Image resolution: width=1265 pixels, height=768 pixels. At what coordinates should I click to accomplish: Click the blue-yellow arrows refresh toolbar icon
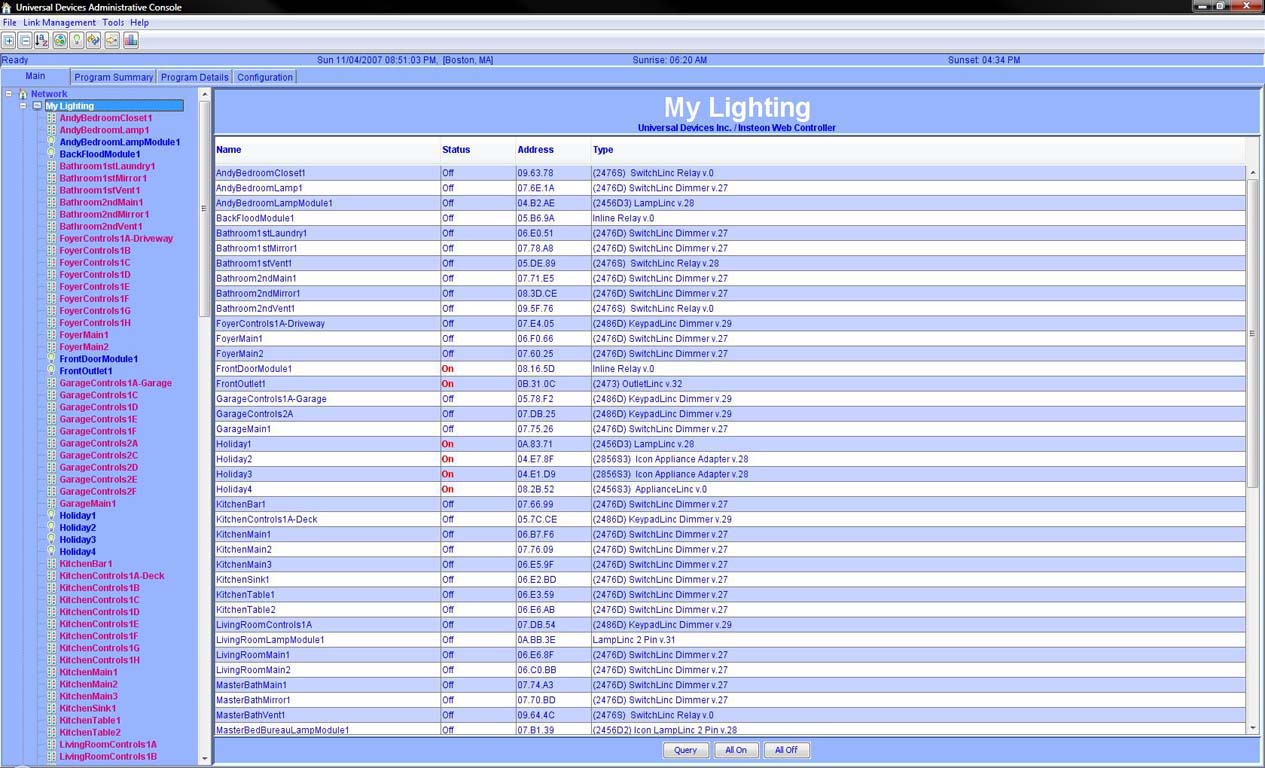click(x=94, y=40)
